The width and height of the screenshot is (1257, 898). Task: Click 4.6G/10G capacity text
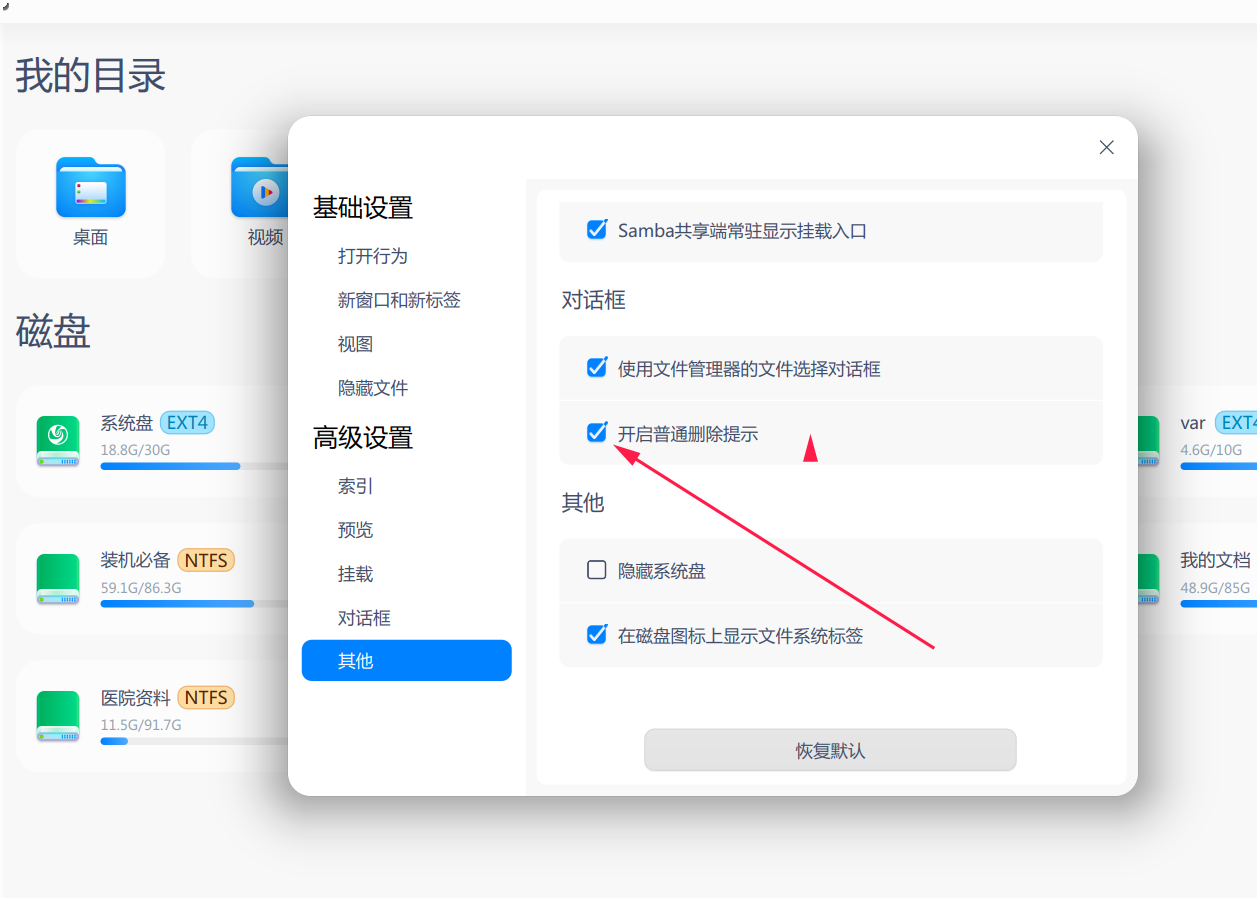pyautogui.click(x=1211, y=450)
